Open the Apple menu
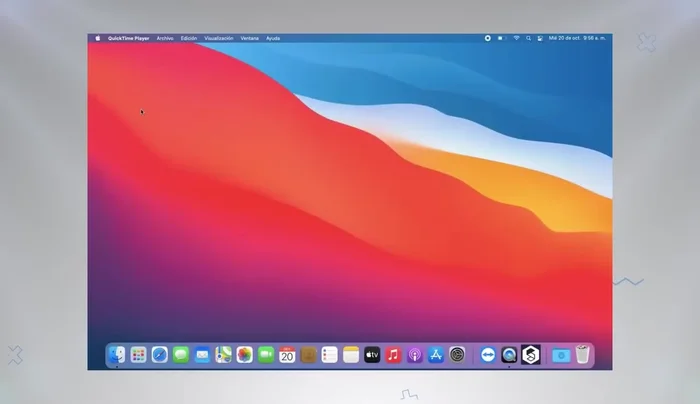The height and width of the screenshot is (404, 700). pyautogui.click(x=98, y=38)
